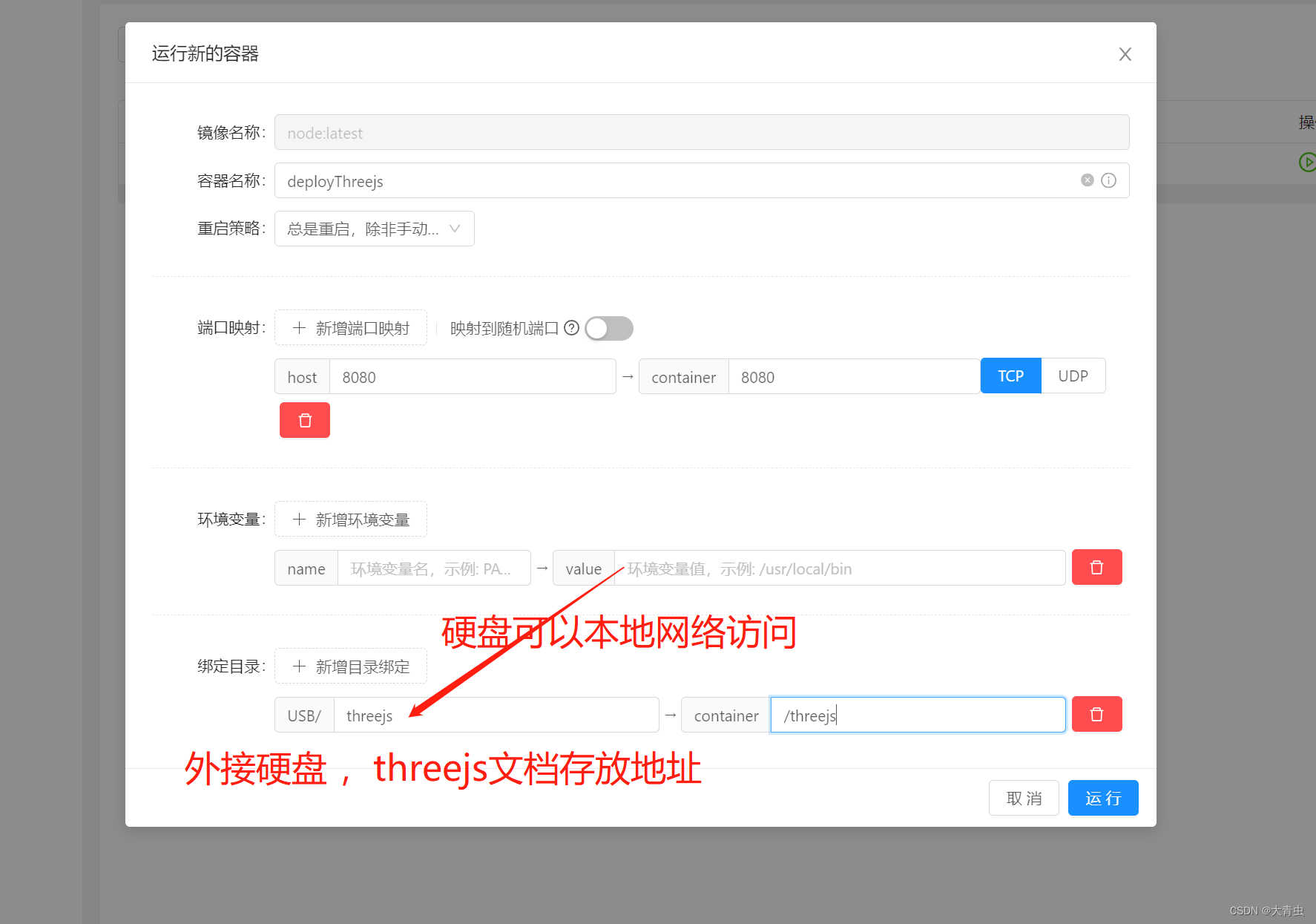
Task: Show container name info icon
Action: pyautogui.click(x=1108, y=180)
